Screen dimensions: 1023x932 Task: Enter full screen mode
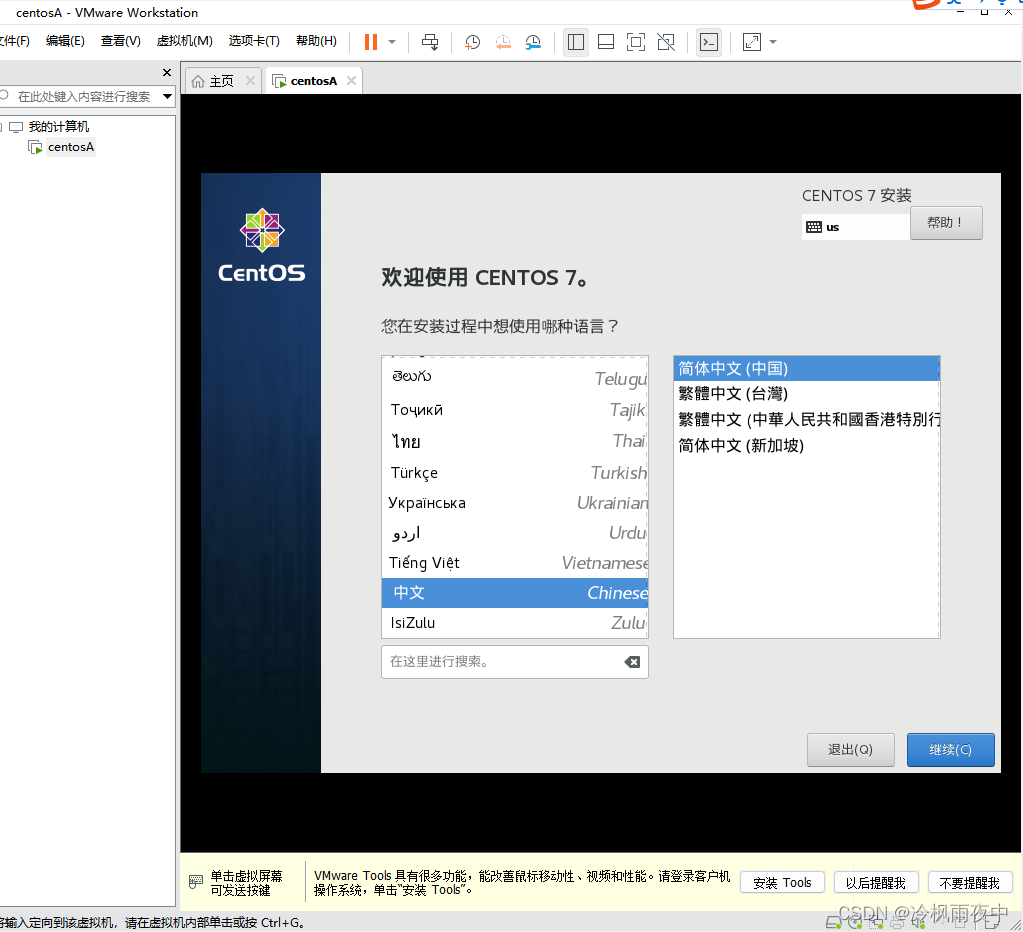[635, 42]
